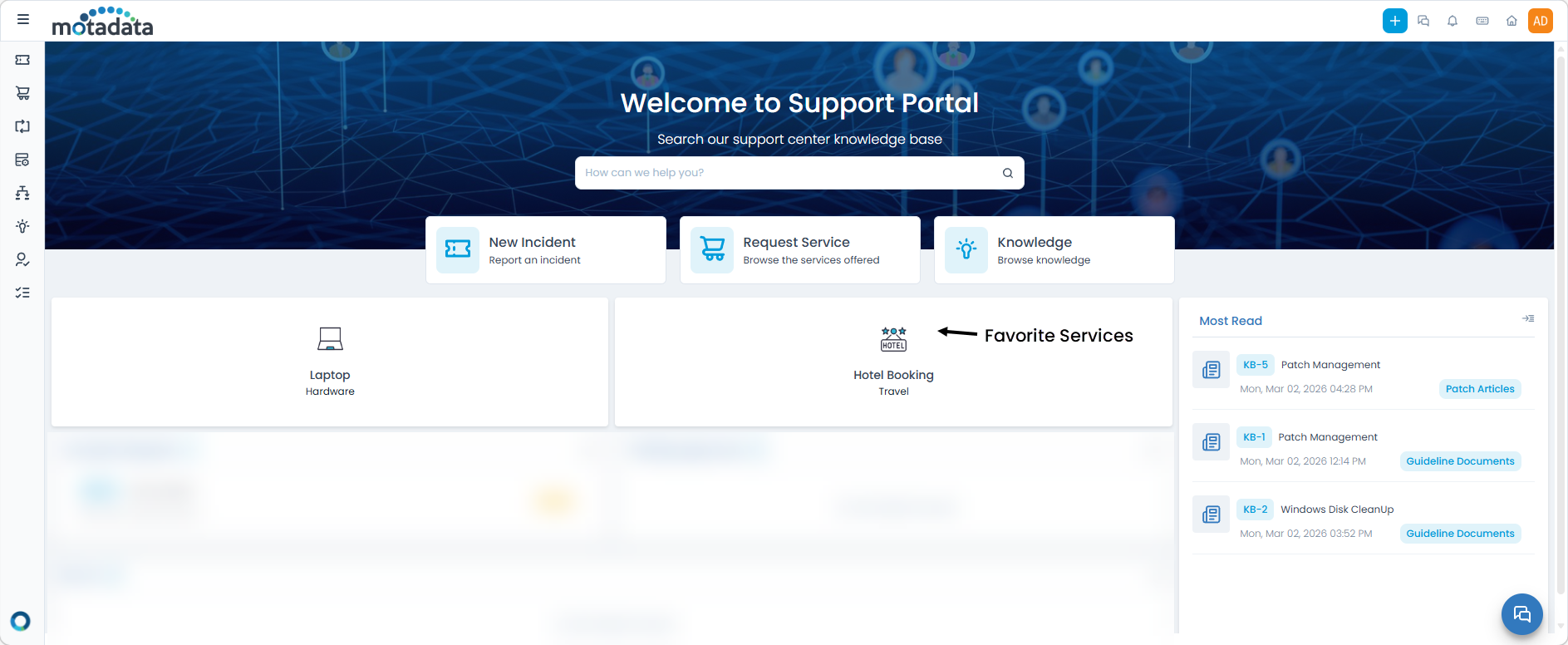Expand the Most Read panel arrow
This screenshot has height=645, width=1568.
1527,319
